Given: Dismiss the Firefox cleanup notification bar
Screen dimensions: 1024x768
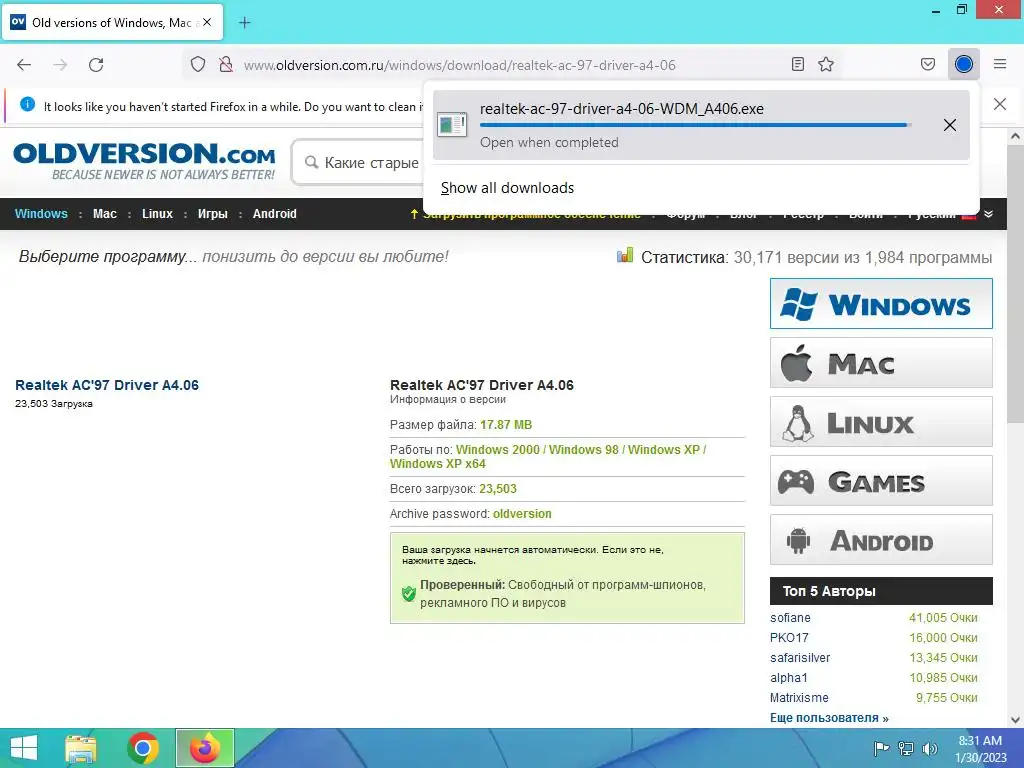Looking at the screenshot, I should click(x=1000, y=104).
